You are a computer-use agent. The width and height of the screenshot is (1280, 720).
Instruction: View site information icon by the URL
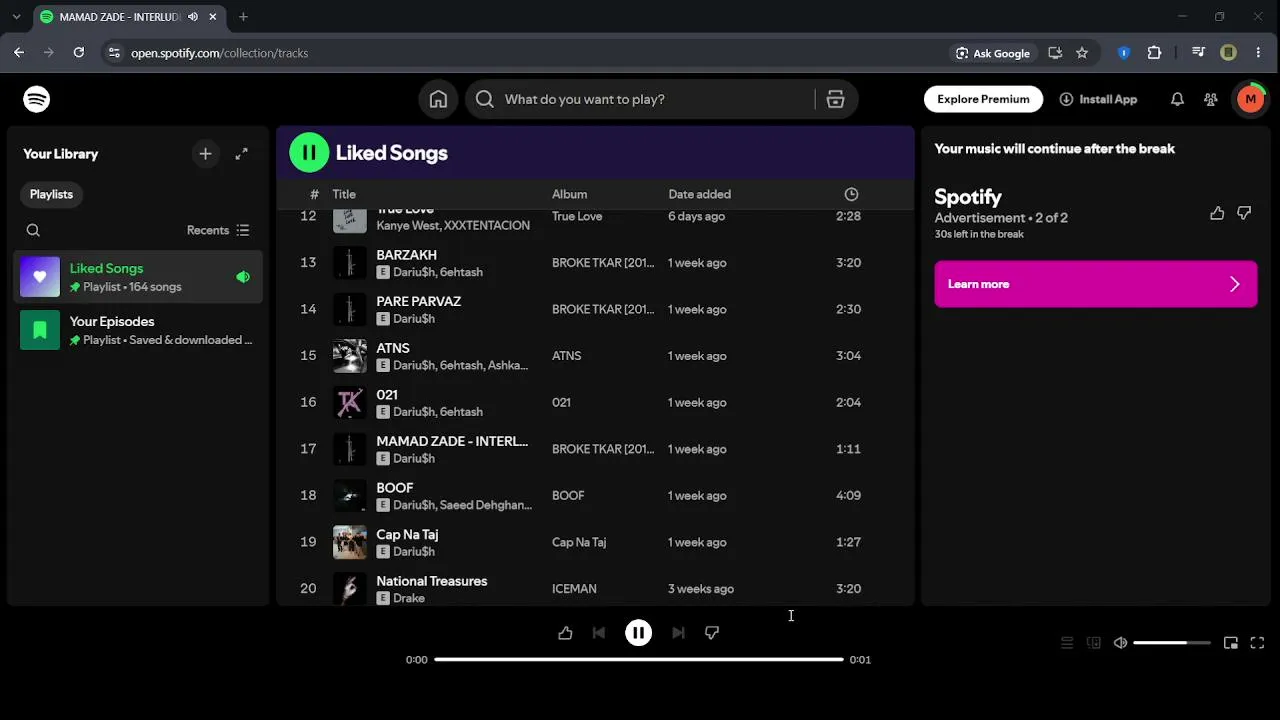tap(113, 53)
